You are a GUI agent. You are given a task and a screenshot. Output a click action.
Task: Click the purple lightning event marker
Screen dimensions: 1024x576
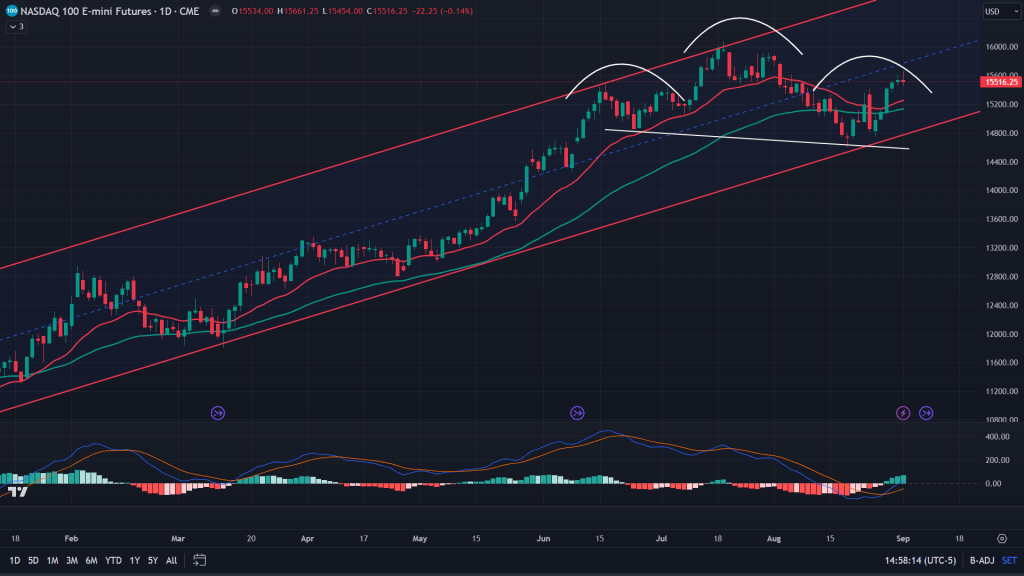tap(903, 412)
